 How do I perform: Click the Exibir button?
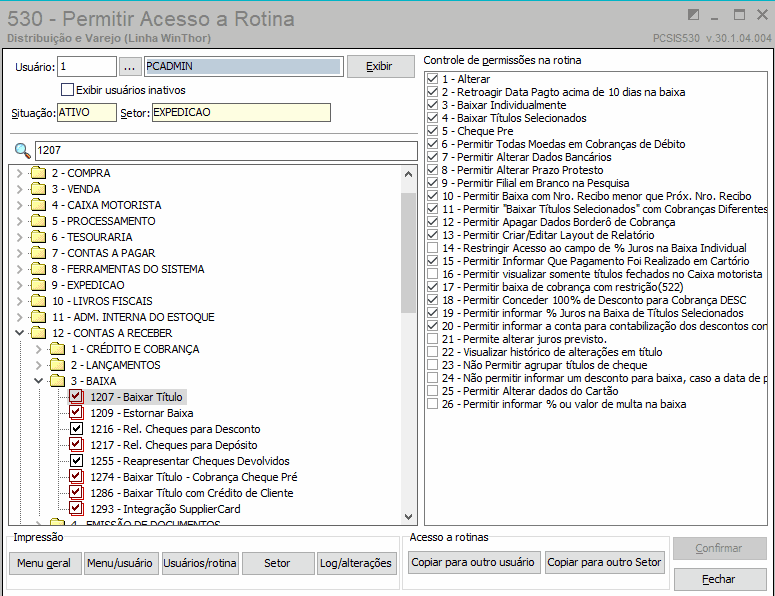pos(381,66)
